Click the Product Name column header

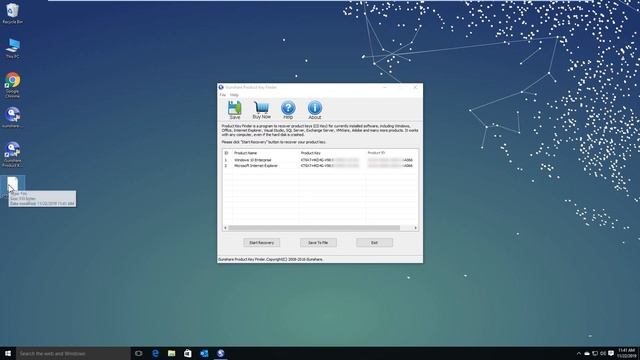pyautogui.click(x=266, y=153)
